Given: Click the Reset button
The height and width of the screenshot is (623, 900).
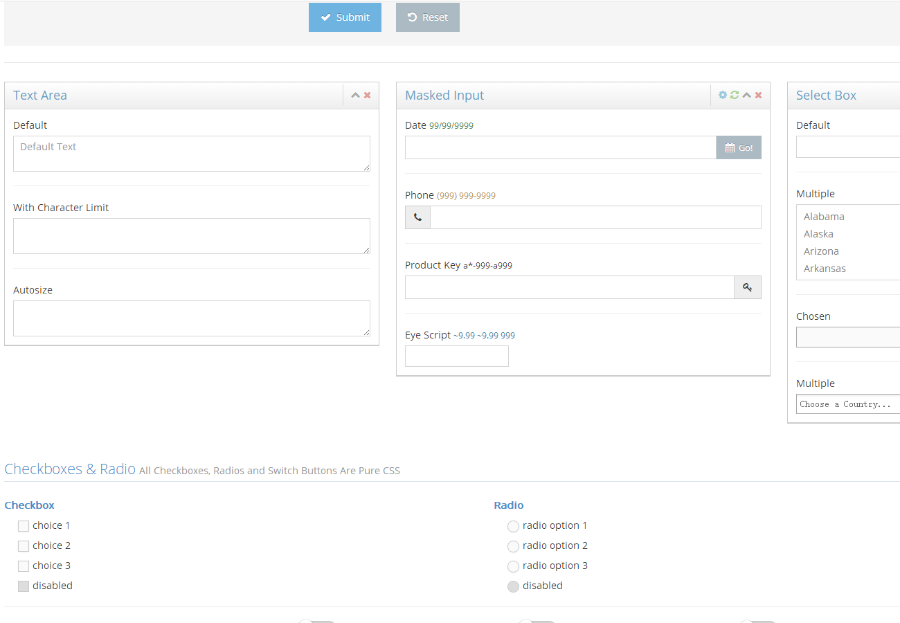Looking at the screenshot, I should [x=428, y=17].
